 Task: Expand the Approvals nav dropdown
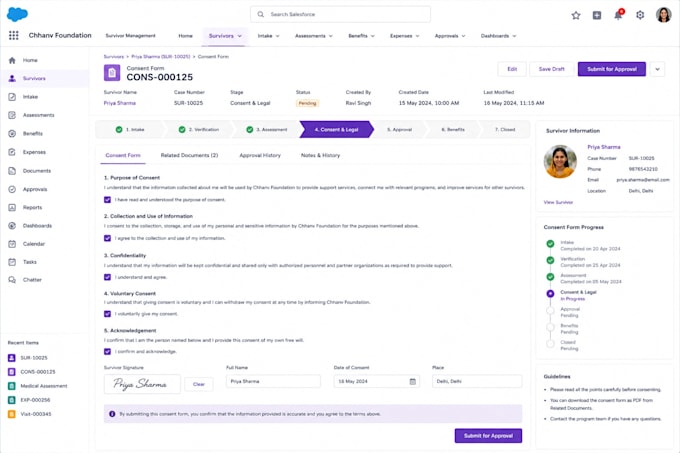pyautogui.click(x=463, y=36)
